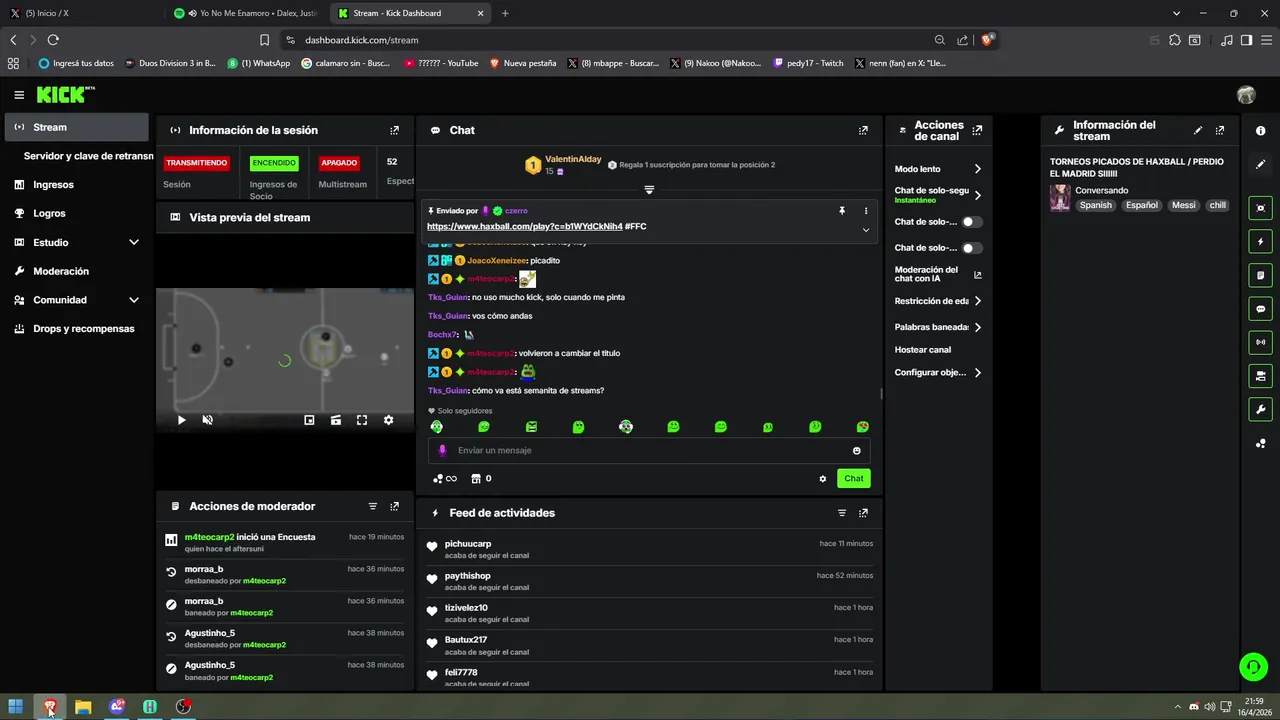The height and width of the screenshot is (720, 1280).
Task: Toggle the channel actions icon in right sidebar
Action: click(1261, 376)
